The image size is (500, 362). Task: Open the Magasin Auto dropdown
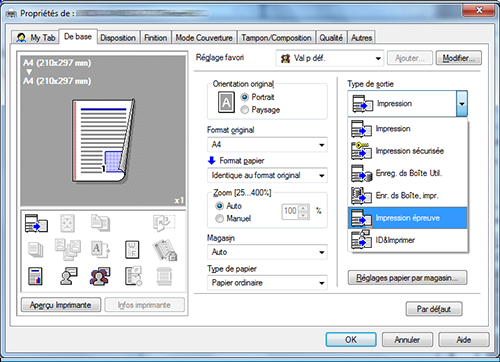267,252
